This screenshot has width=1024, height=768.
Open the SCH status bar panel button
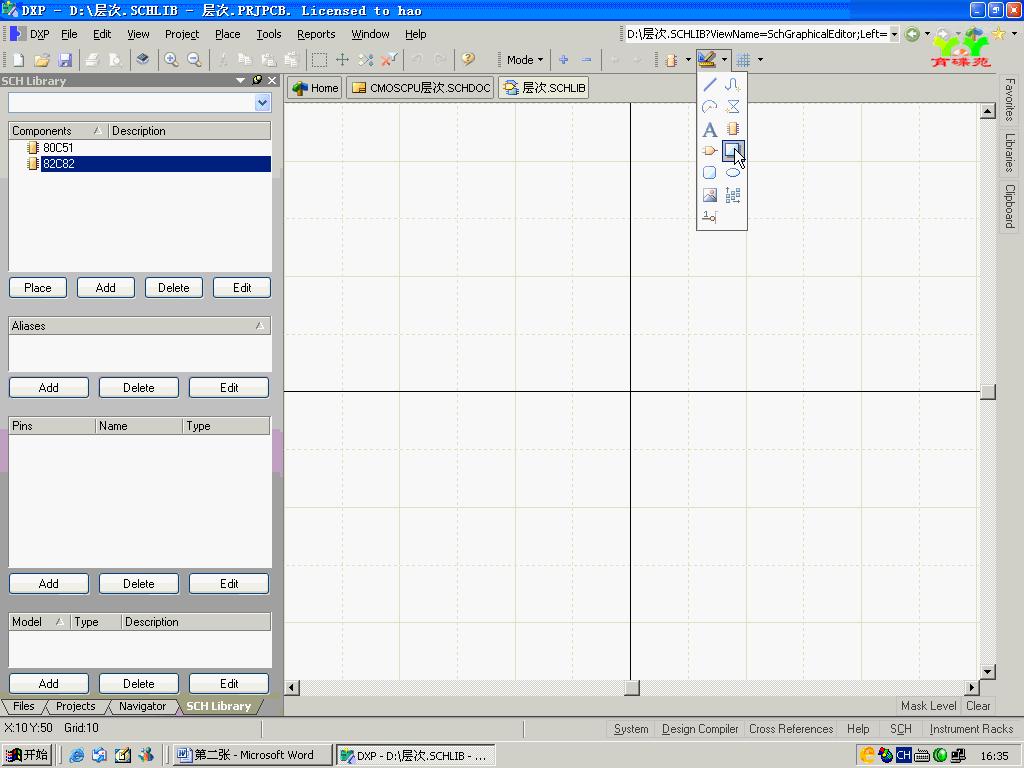pos(900,729)
